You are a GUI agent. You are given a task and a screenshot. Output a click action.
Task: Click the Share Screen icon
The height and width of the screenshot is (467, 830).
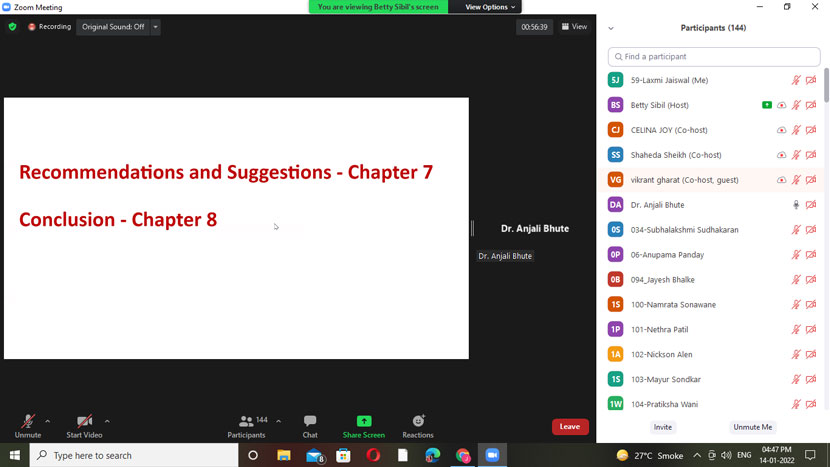(364, 421)
